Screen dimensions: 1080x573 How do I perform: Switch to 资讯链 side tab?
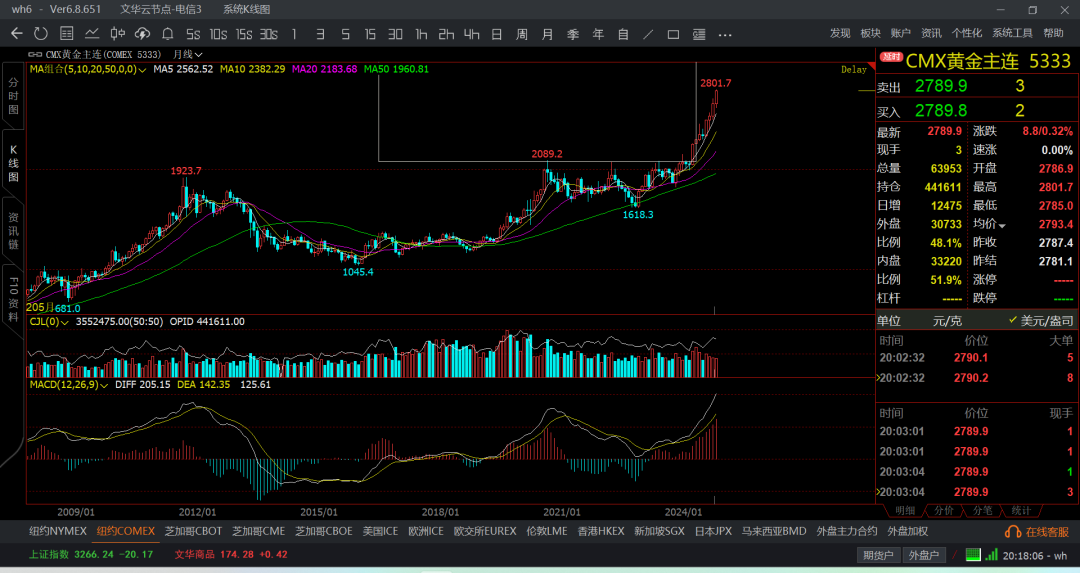[x=13, y=231]
